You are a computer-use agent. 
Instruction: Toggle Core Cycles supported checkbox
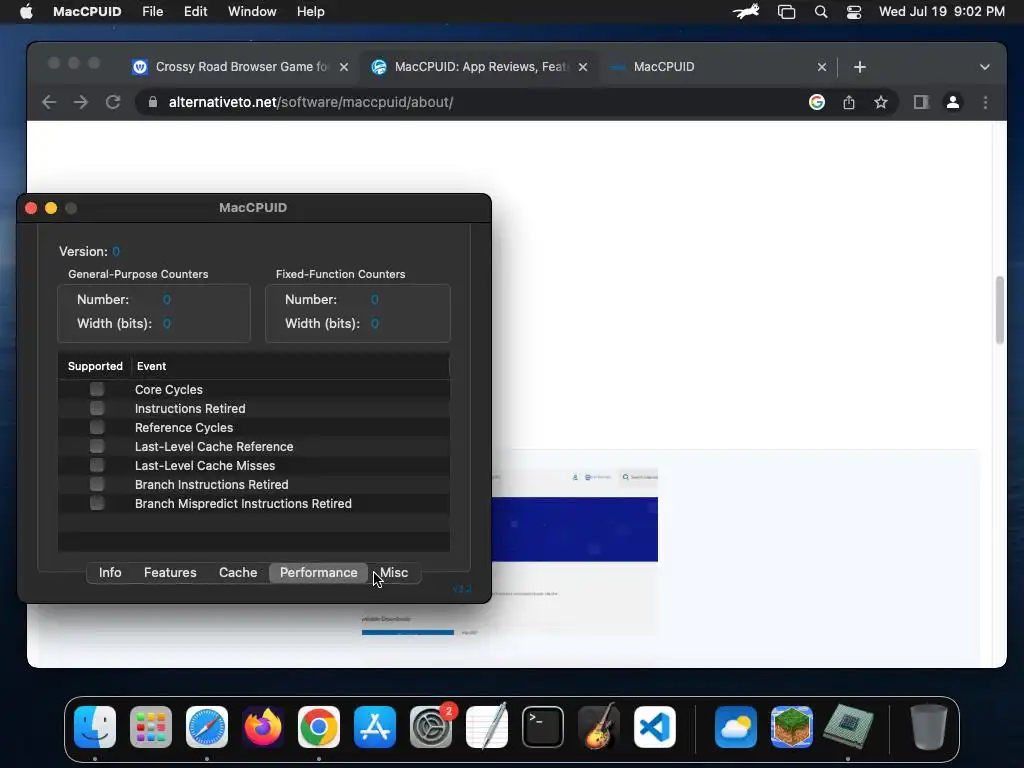pos(97,389)
